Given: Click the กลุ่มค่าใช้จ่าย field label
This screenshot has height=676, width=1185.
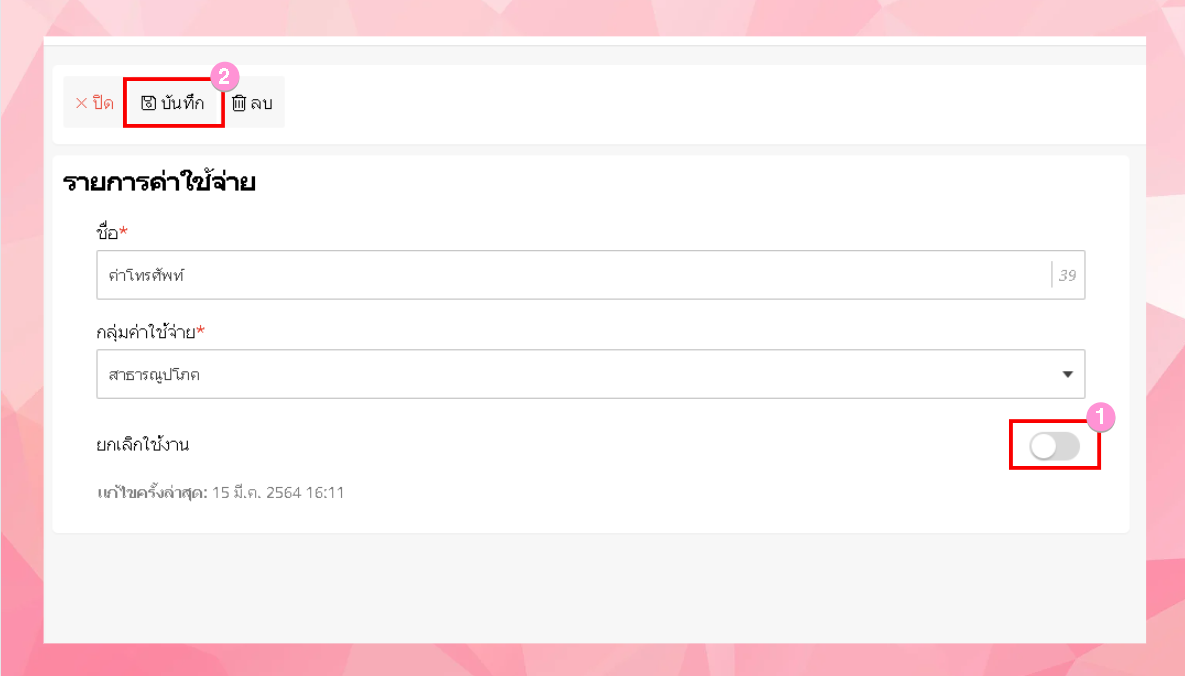Looking at the screenshot, I should click(146, 331).
